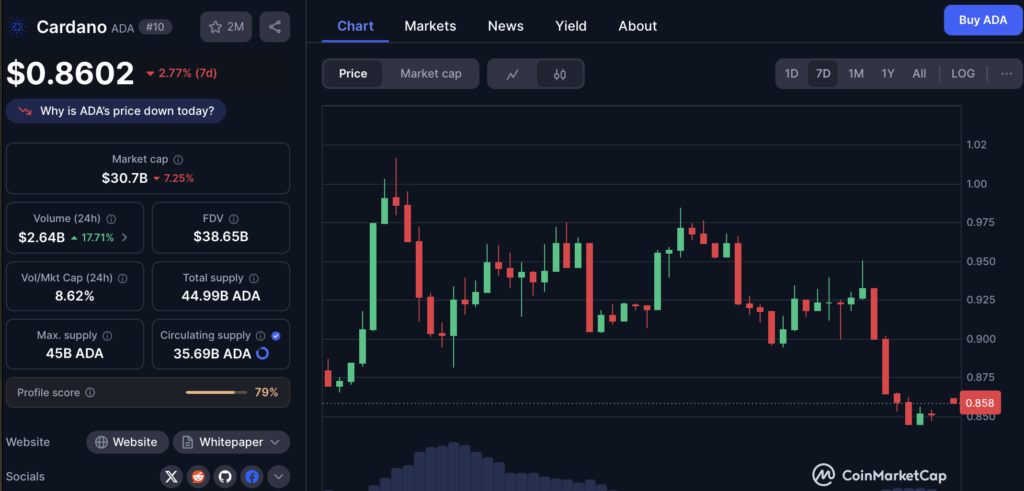Add ADA to watchlist star button
This screenshot has height=491, width=1024.
[x=226, y=27]
